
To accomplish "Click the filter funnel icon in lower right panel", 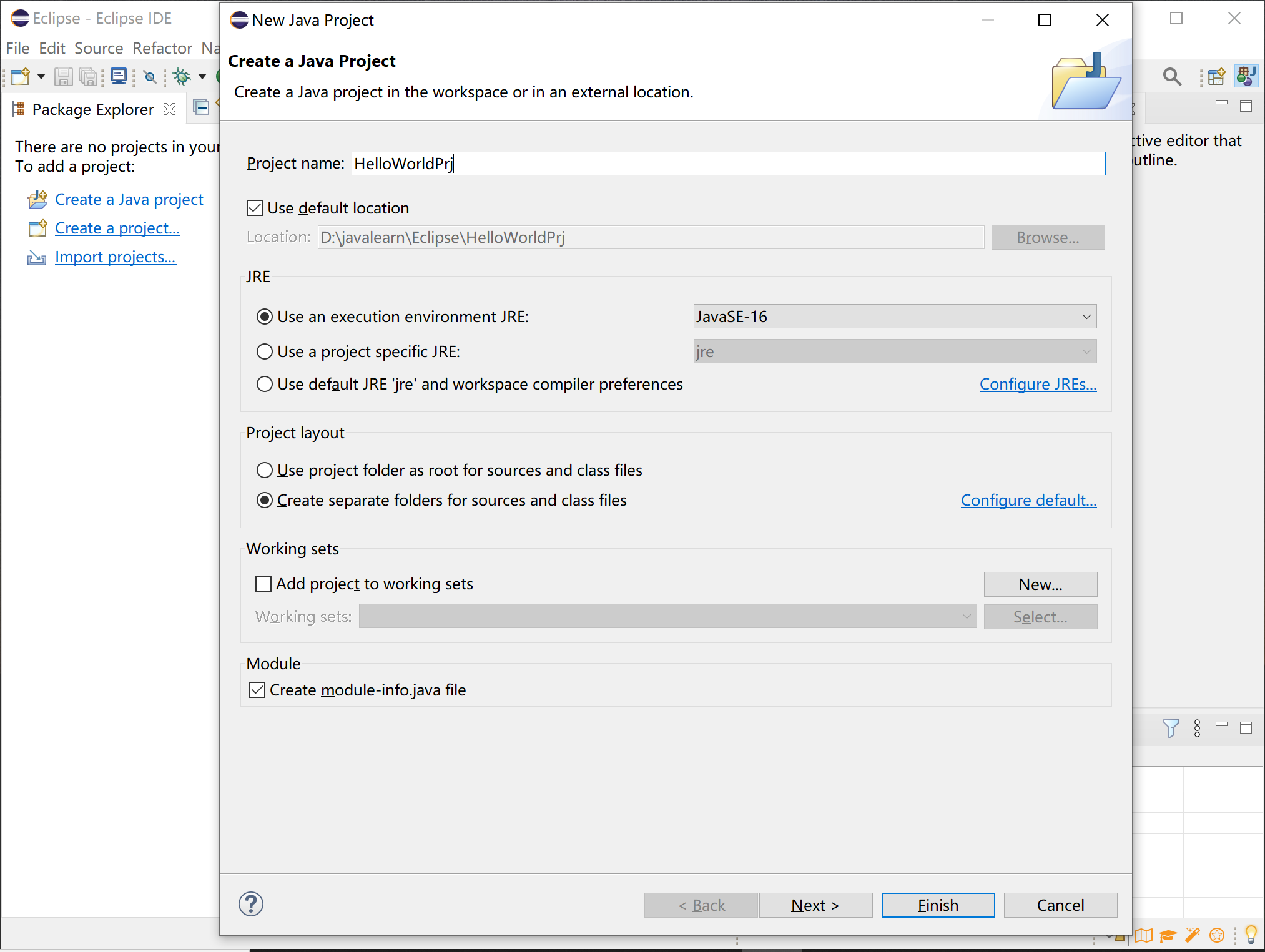I will (x=1171, y=728).
